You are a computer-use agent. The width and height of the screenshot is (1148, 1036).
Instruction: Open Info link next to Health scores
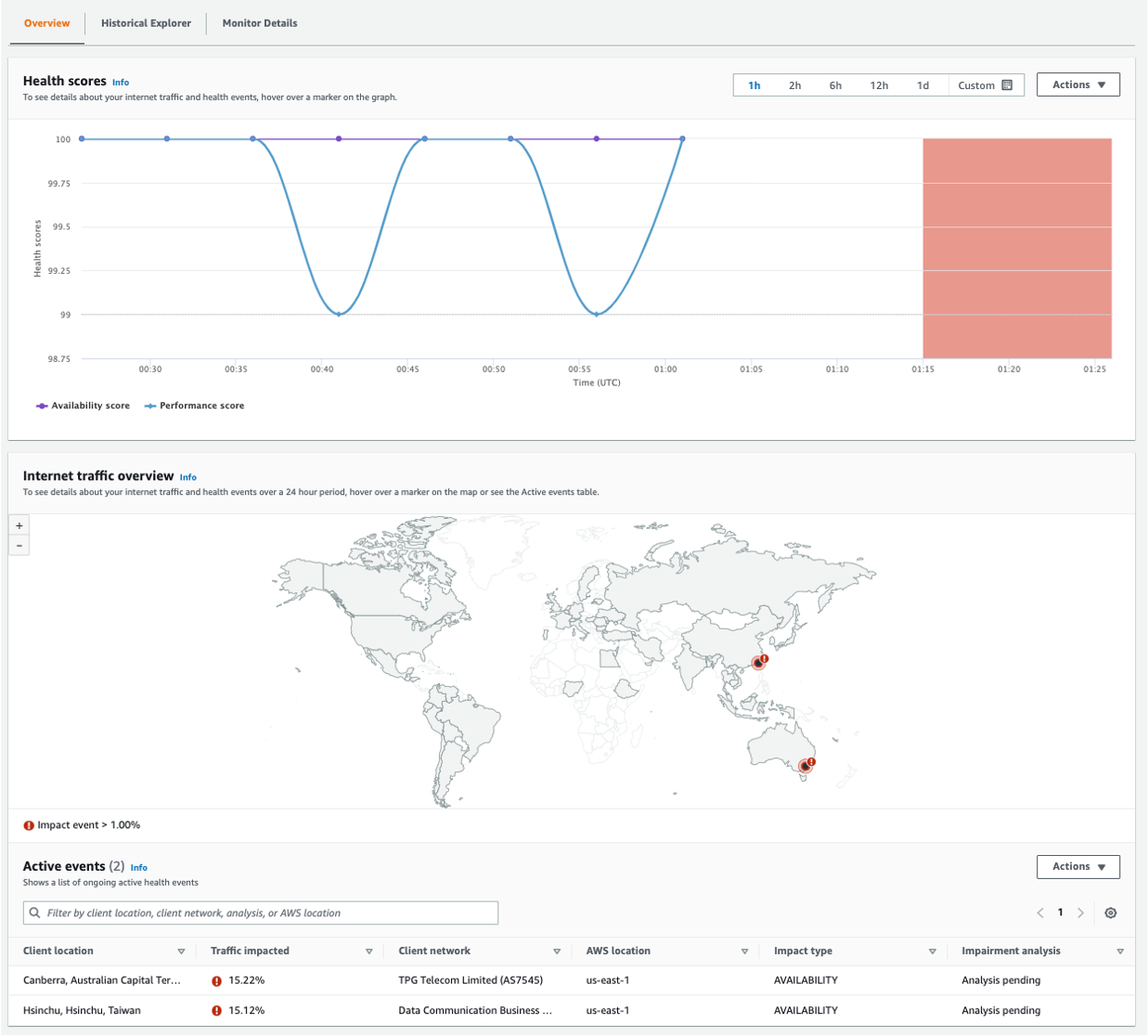pyautogui.click(x=121, y=83)
